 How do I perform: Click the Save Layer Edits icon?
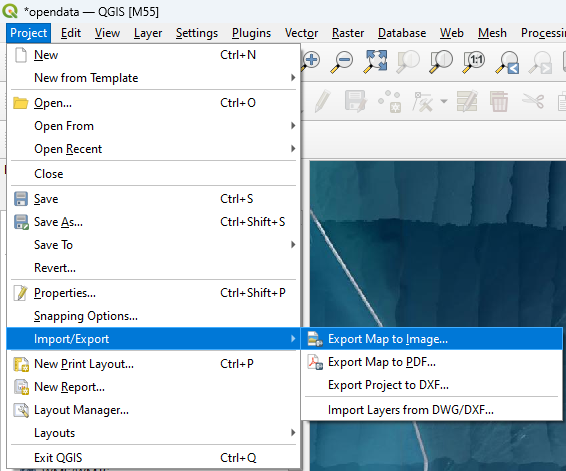pos(356,101)
